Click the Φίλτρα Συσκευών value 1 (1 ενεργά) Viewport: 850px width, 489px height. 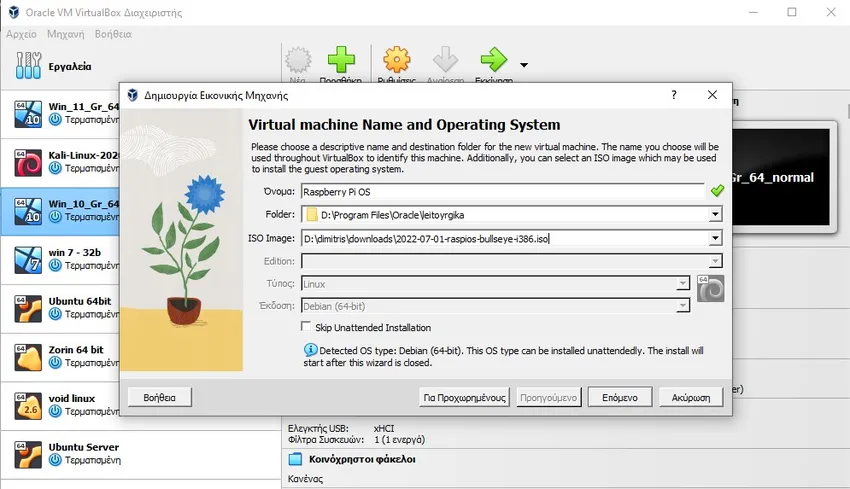(400, 440)
